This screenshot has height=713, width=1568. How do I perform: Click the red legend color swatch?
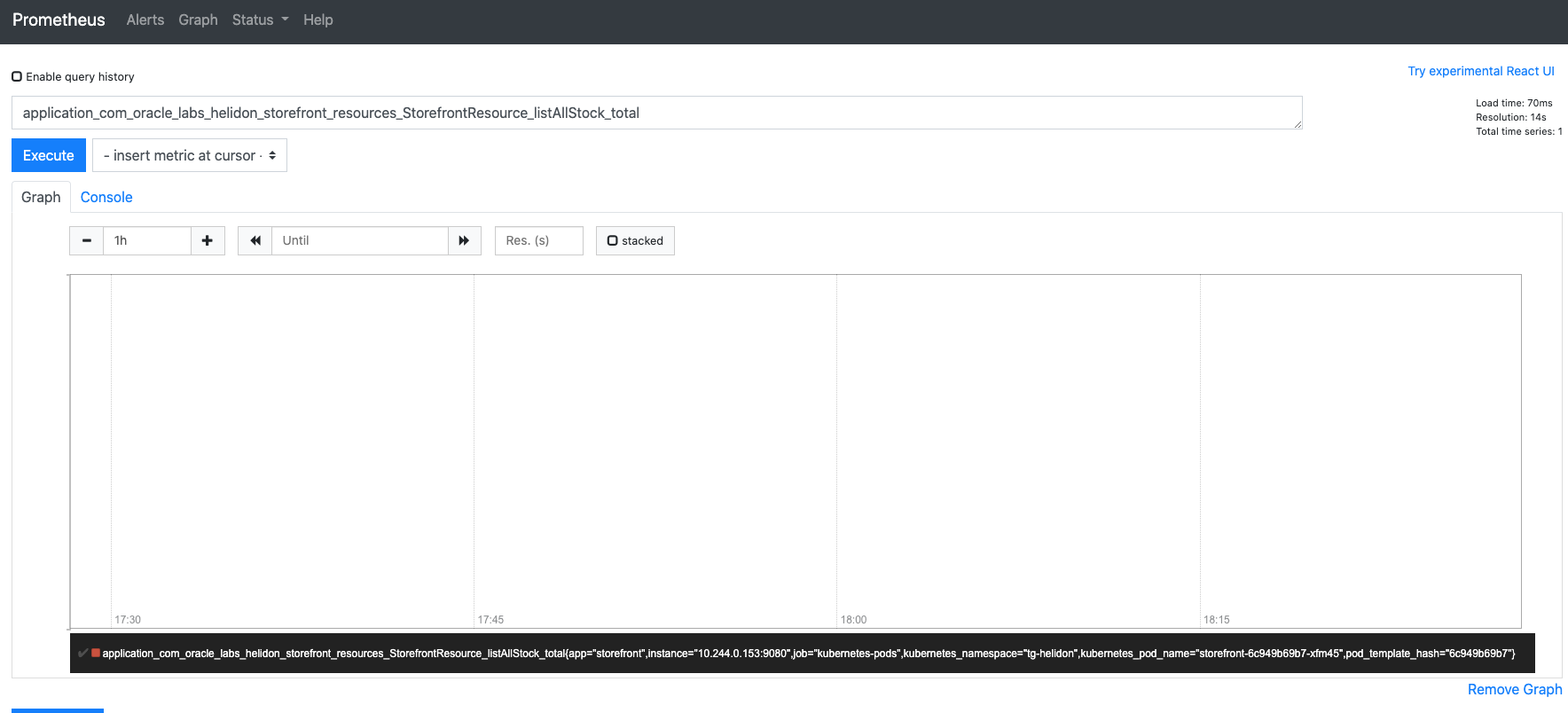tap(96, 653)
